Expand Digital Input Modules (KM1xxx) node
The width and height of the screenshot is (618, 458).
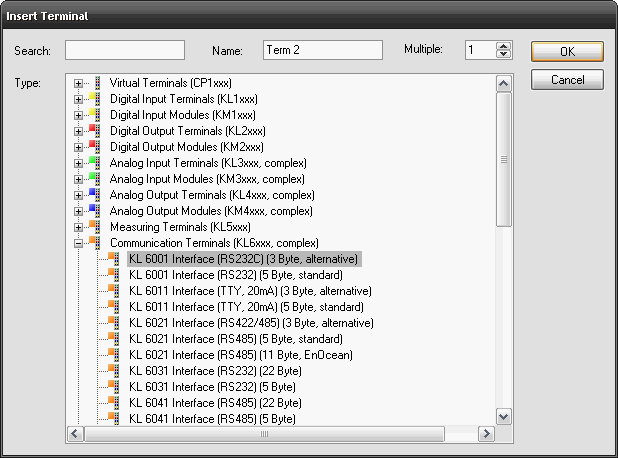78,115
